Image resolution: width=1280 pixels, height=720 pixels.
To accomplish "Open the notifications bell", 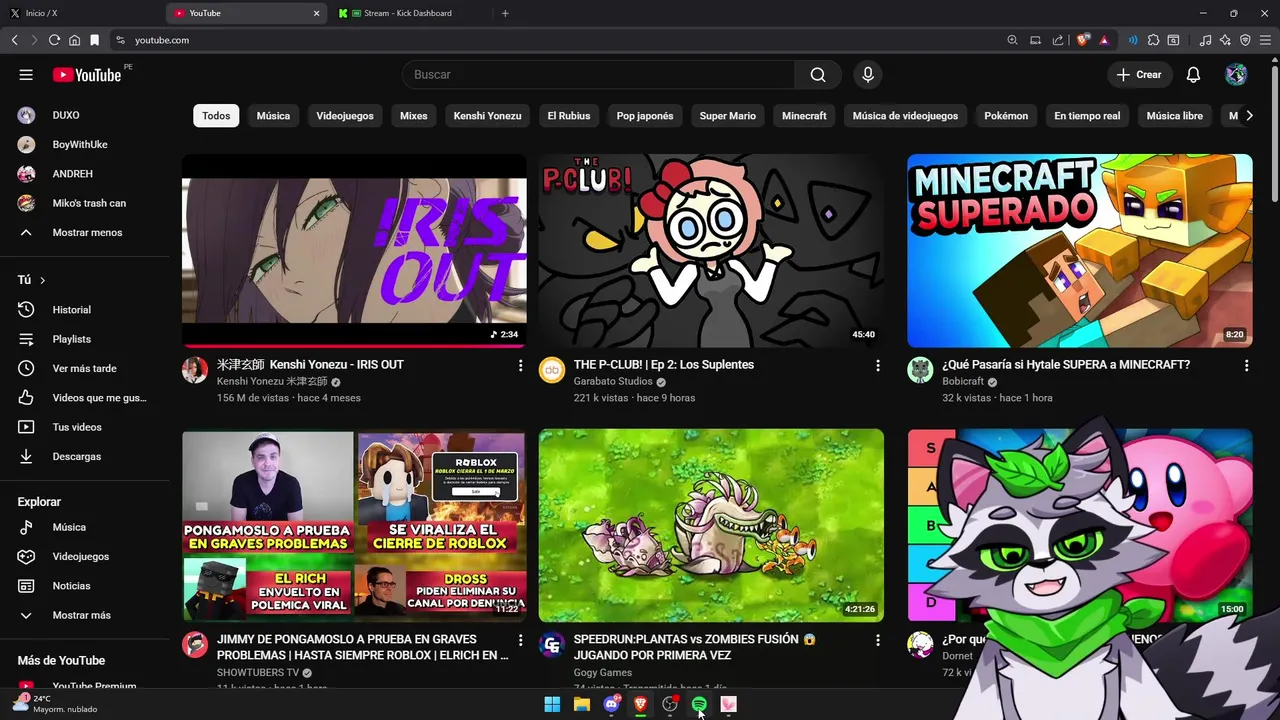I will tap(1193, 75).
